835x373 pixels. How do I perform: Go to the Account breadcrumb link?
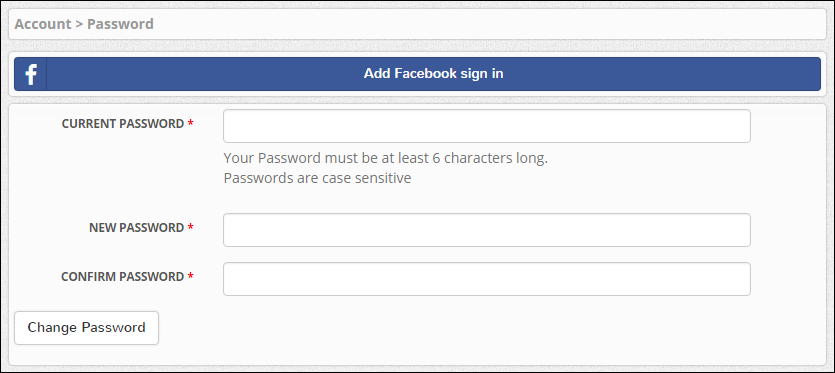pos(43,24)
